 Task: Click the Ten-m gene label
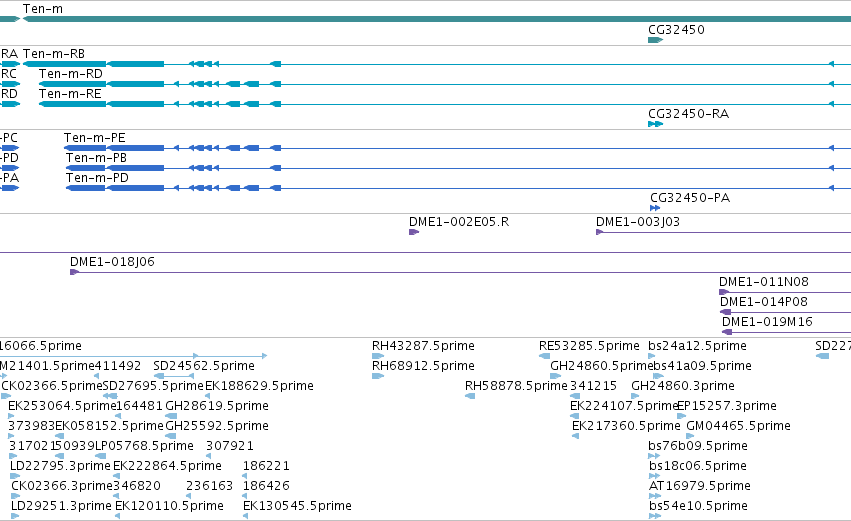pos(43,9)
